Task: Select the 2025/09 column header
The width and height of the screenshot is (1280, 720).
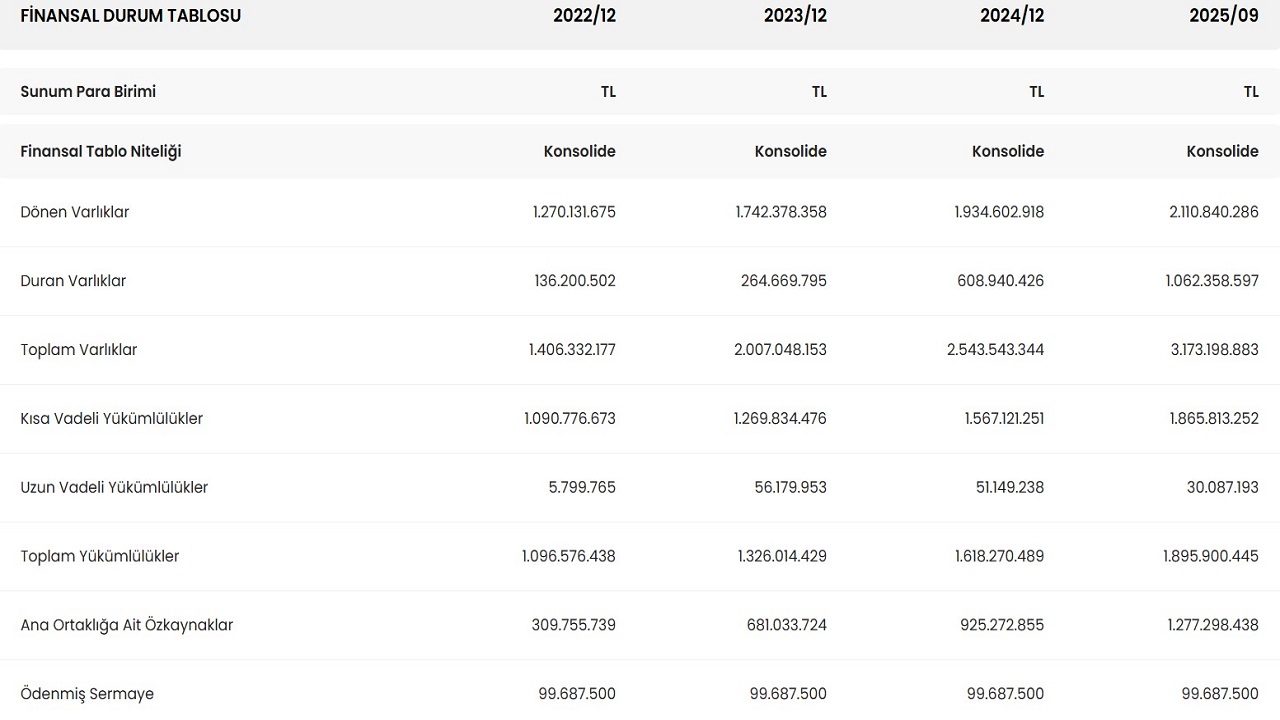Action: [x=1224, y=16]
